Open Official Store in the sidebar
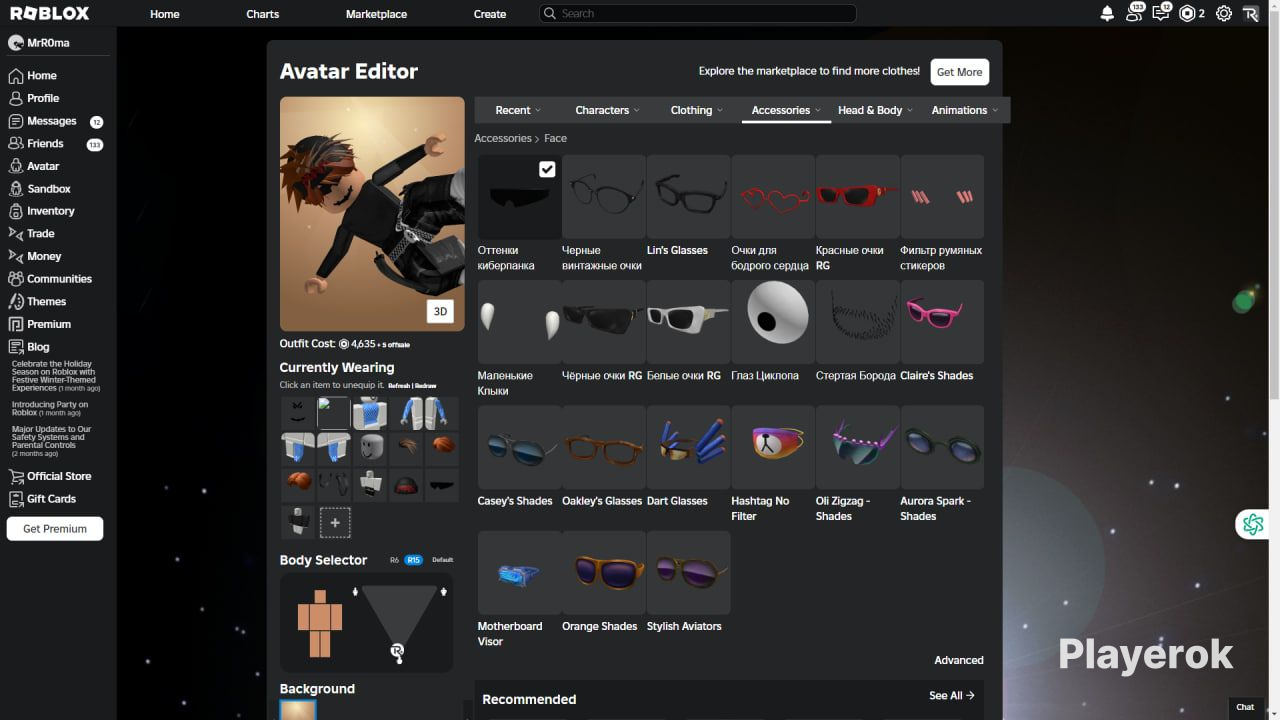1280x720 pixels. (50, 476)
